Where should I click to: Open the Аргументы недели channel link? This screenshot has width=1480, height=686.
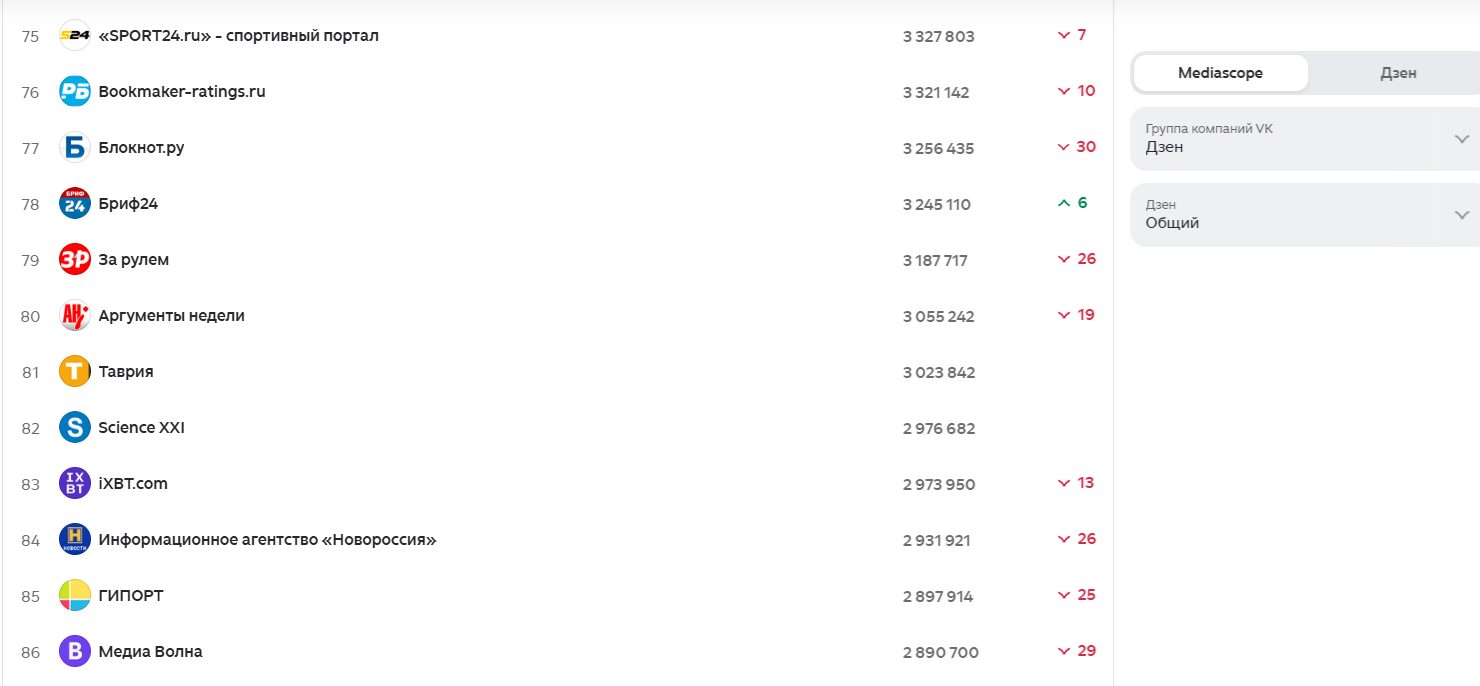pyautogui.click(x=171, y=316)
